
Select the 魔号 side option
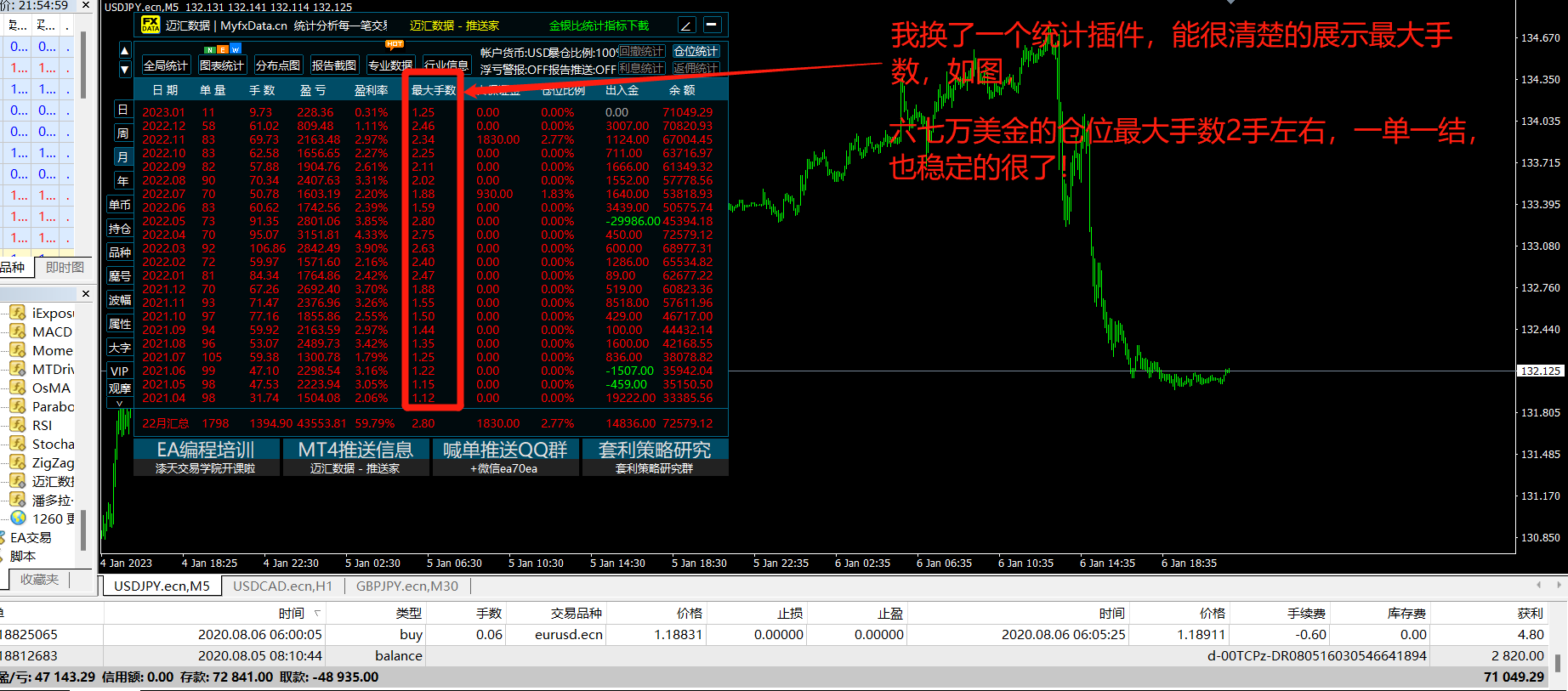(x=120, y=276)
